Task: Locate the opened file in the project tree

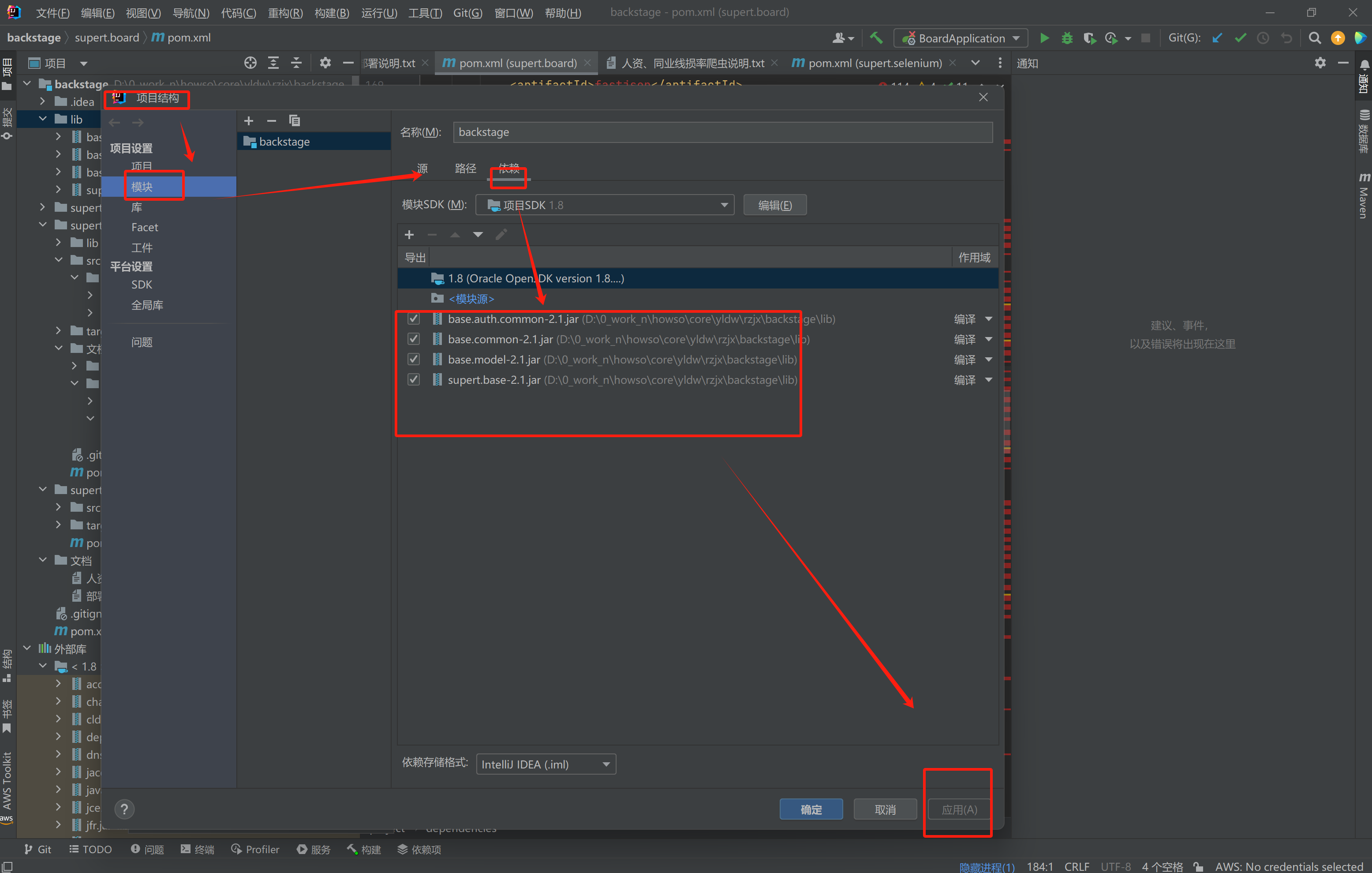Action: coord(250,63)
